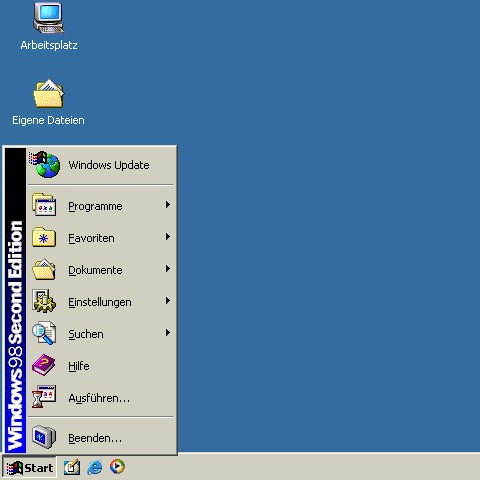The image size is (480, 480).
Task: Click the Programme folder icon
Action: tap(44, 205)
